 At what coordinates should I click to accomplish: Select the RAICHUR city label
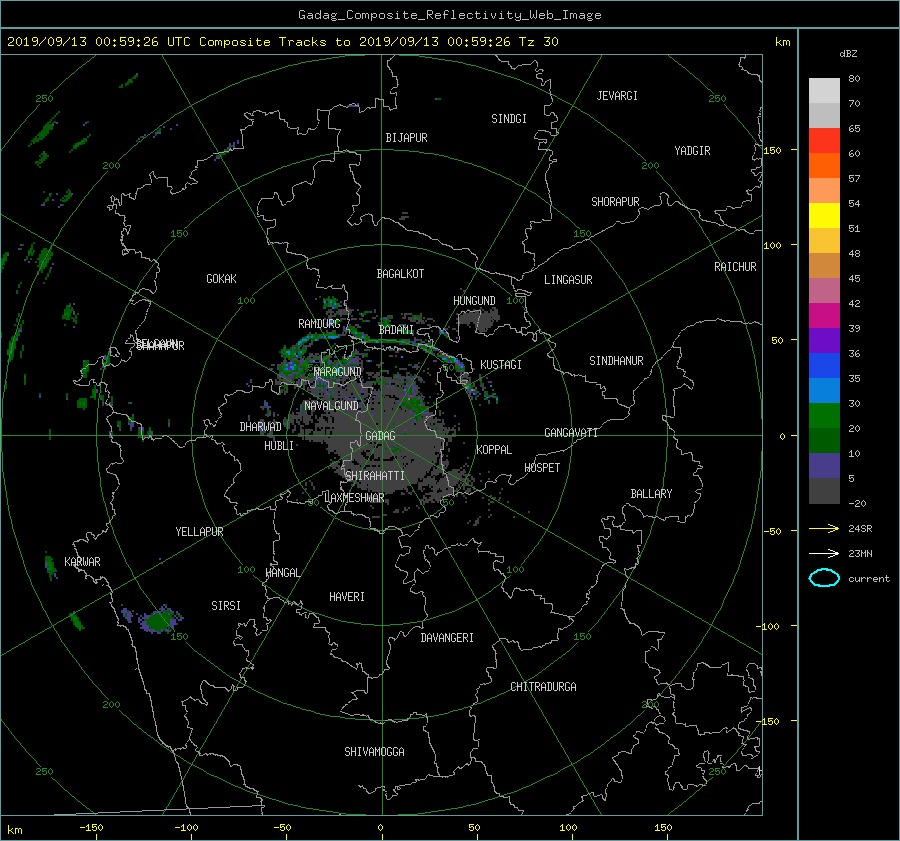coord(735,267)
